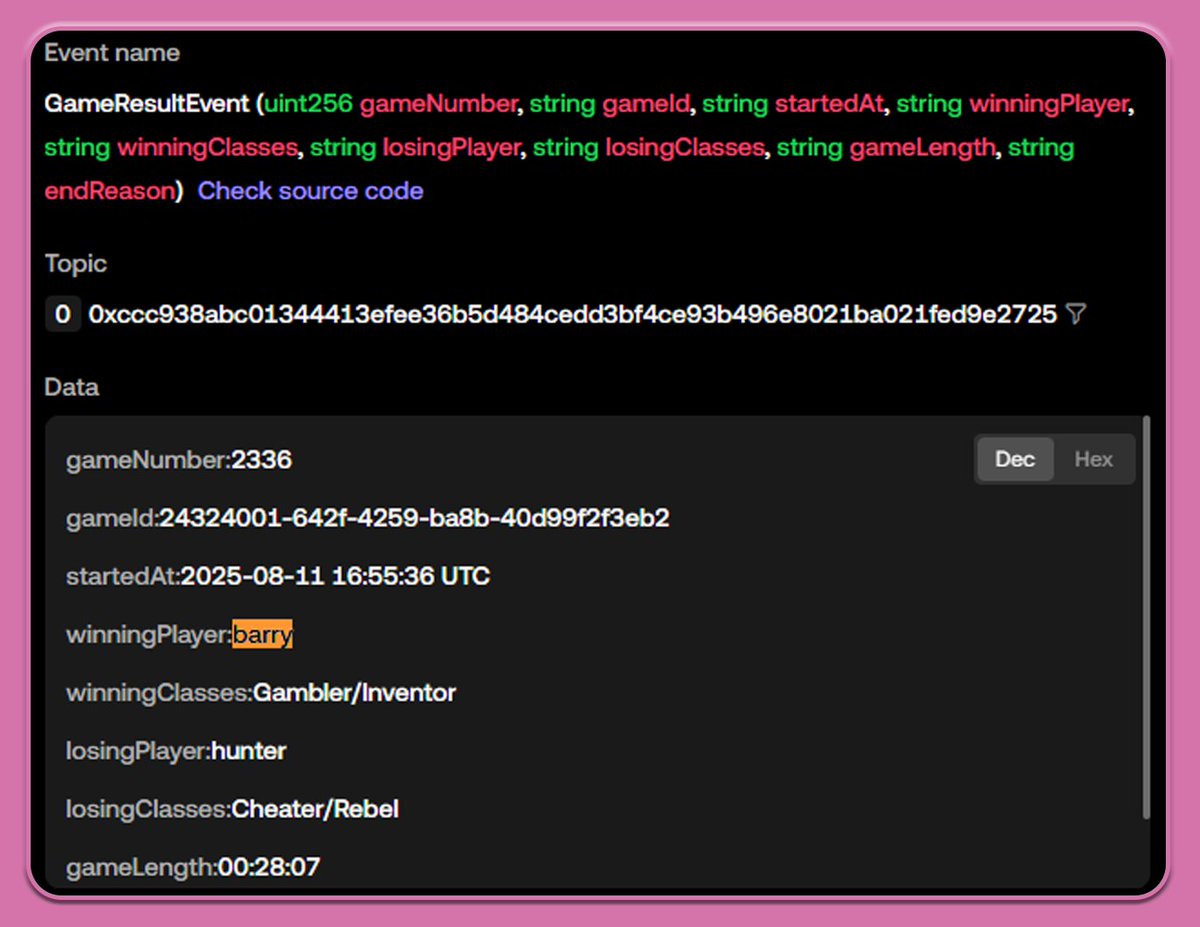1200x927 pixels.
Task: Click the filter icon next to the topic hash
Action: point(1076,315)
